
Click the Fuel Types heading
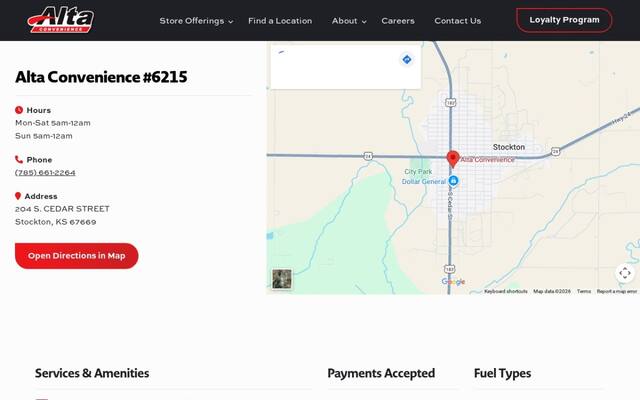pyautogui.click(x=502, y=373)
